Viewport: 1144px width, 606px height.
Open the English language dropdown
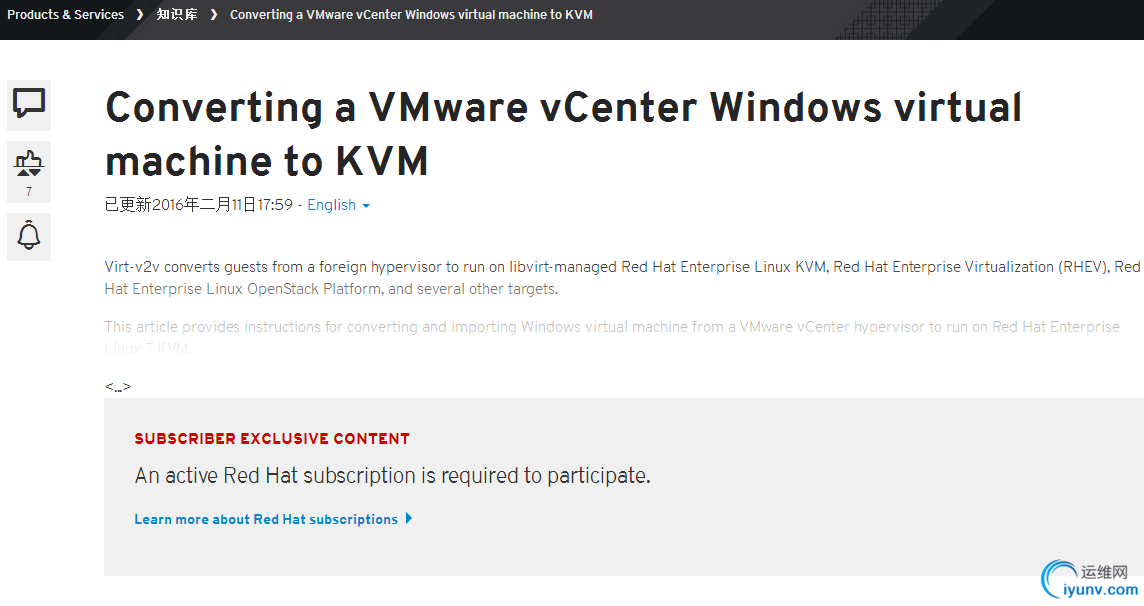click(332, 205)
